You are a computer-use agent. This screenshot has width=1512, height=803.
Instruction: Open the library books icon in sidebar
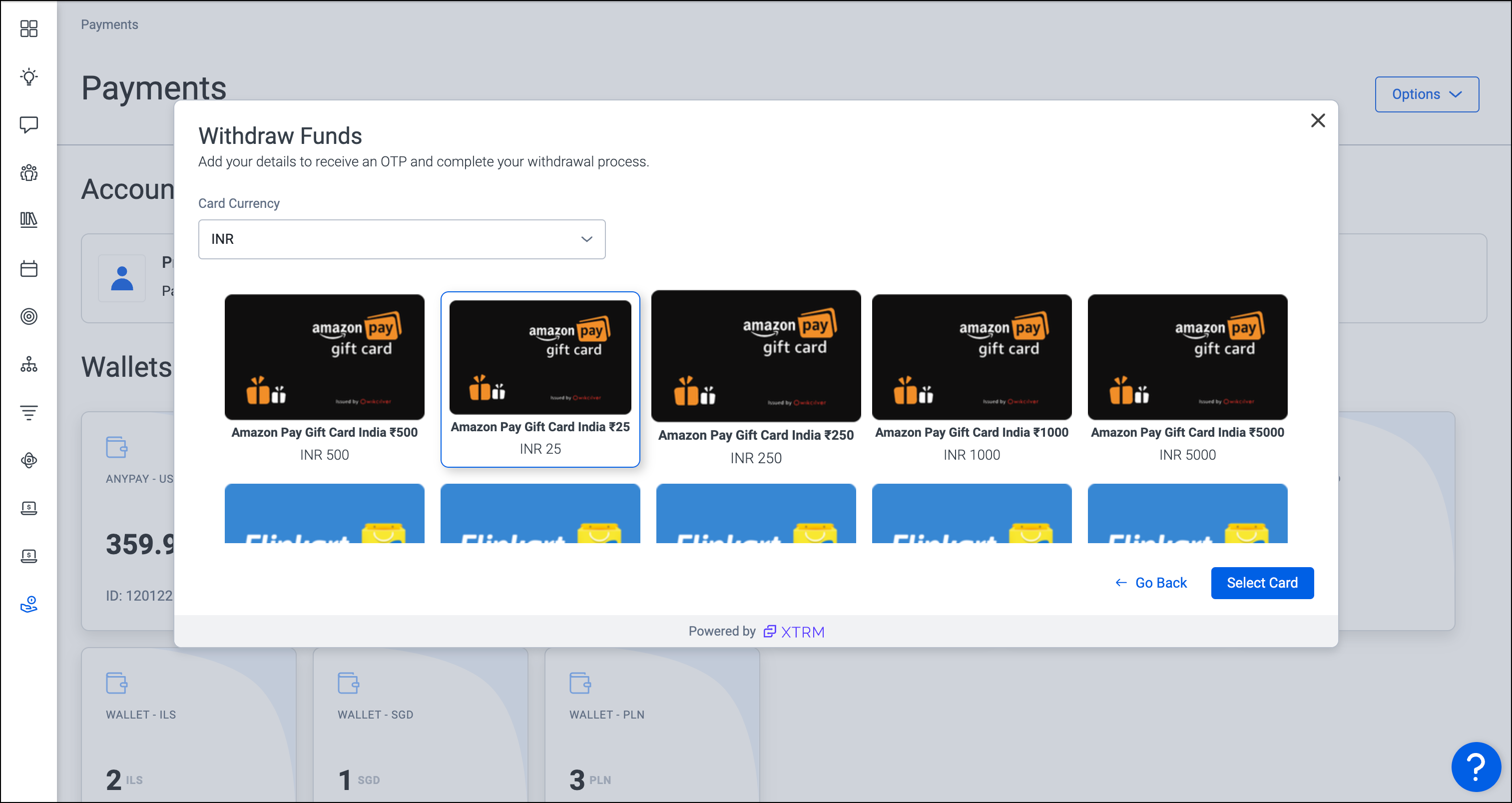29,220
